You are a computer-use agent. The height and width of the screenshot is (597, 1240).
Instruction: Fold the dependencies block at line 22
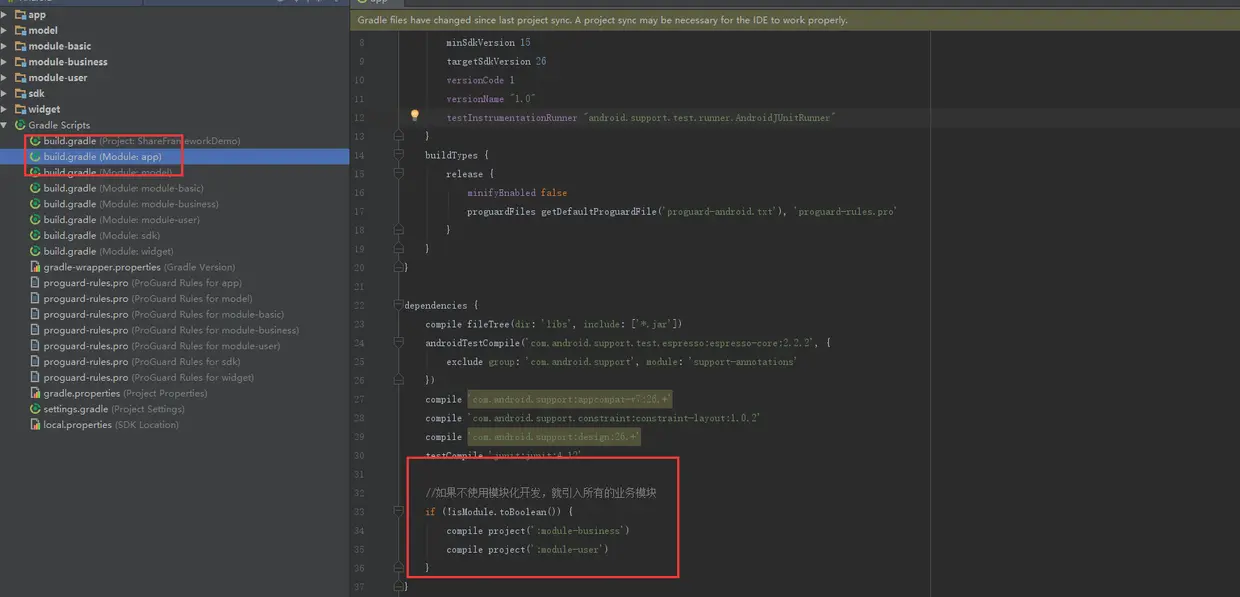pyautogui.click(x=399, y=305)
